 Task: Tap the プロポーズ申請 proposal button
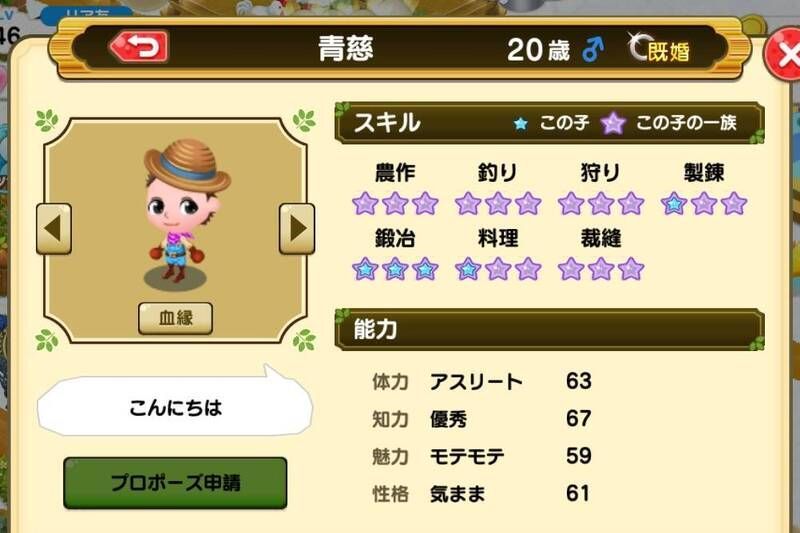tap(176, 483)
